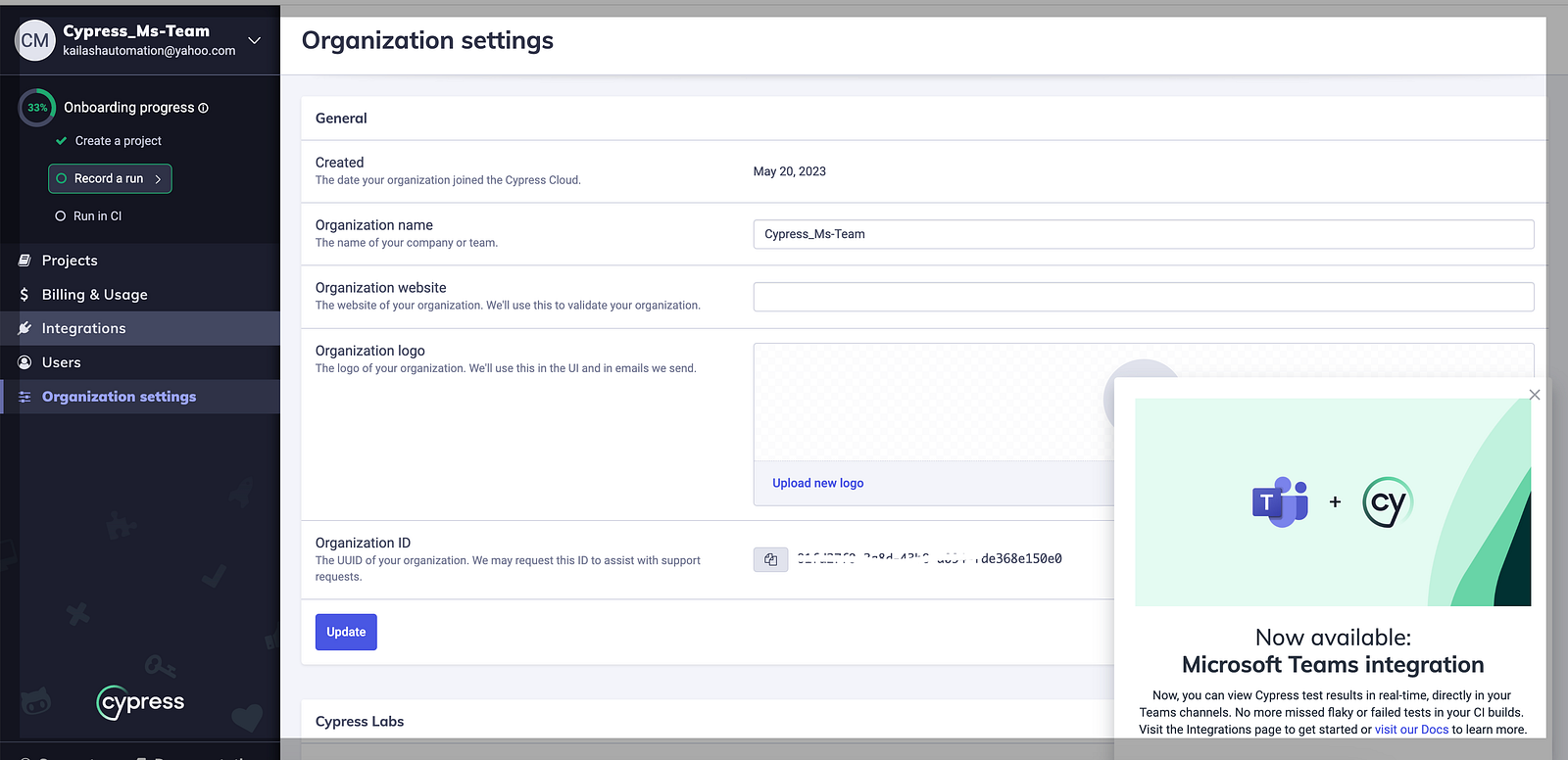
Task: Show the Onboarding progress info icon
Action: 204,108
